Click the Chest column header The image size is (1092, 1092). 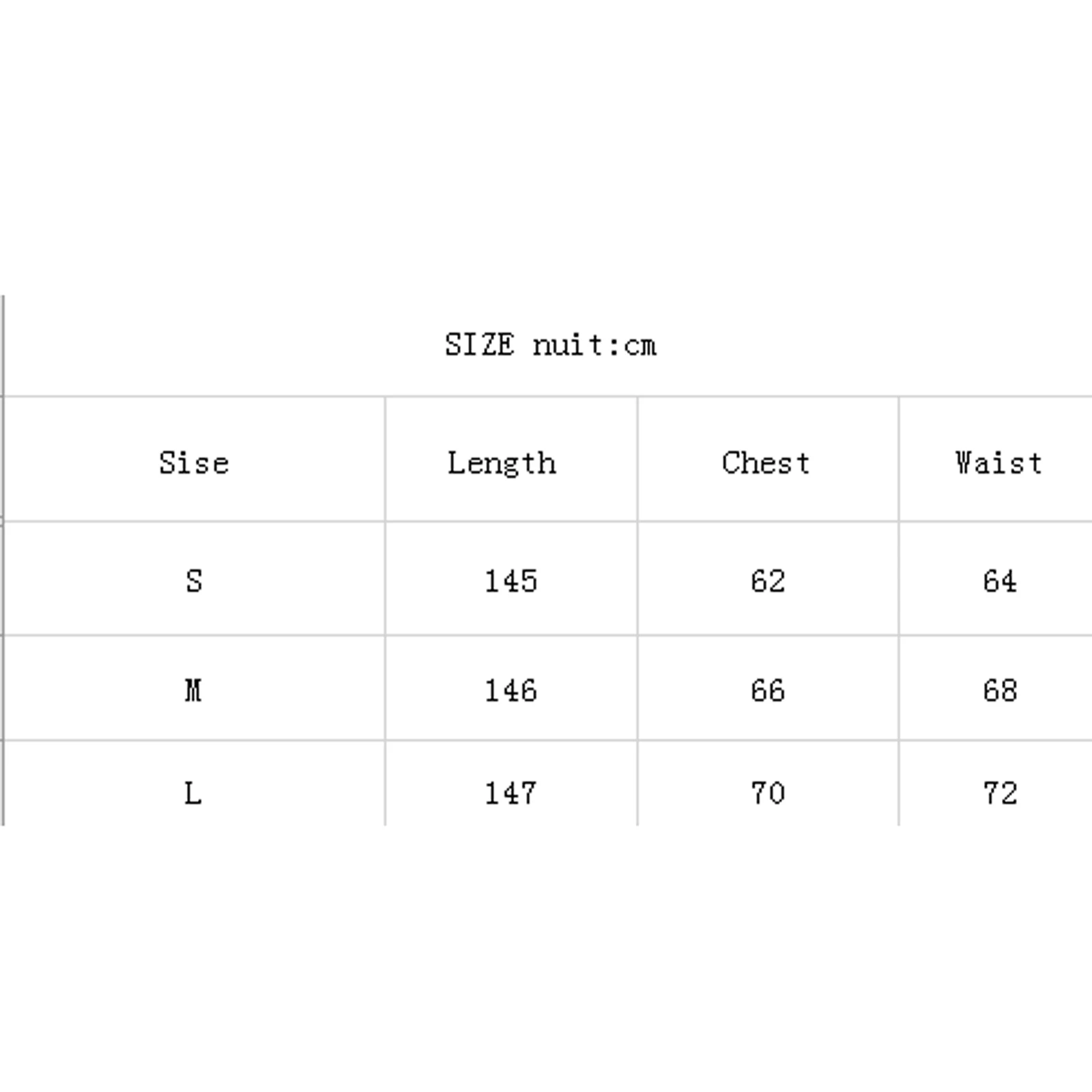coord(766,463)
